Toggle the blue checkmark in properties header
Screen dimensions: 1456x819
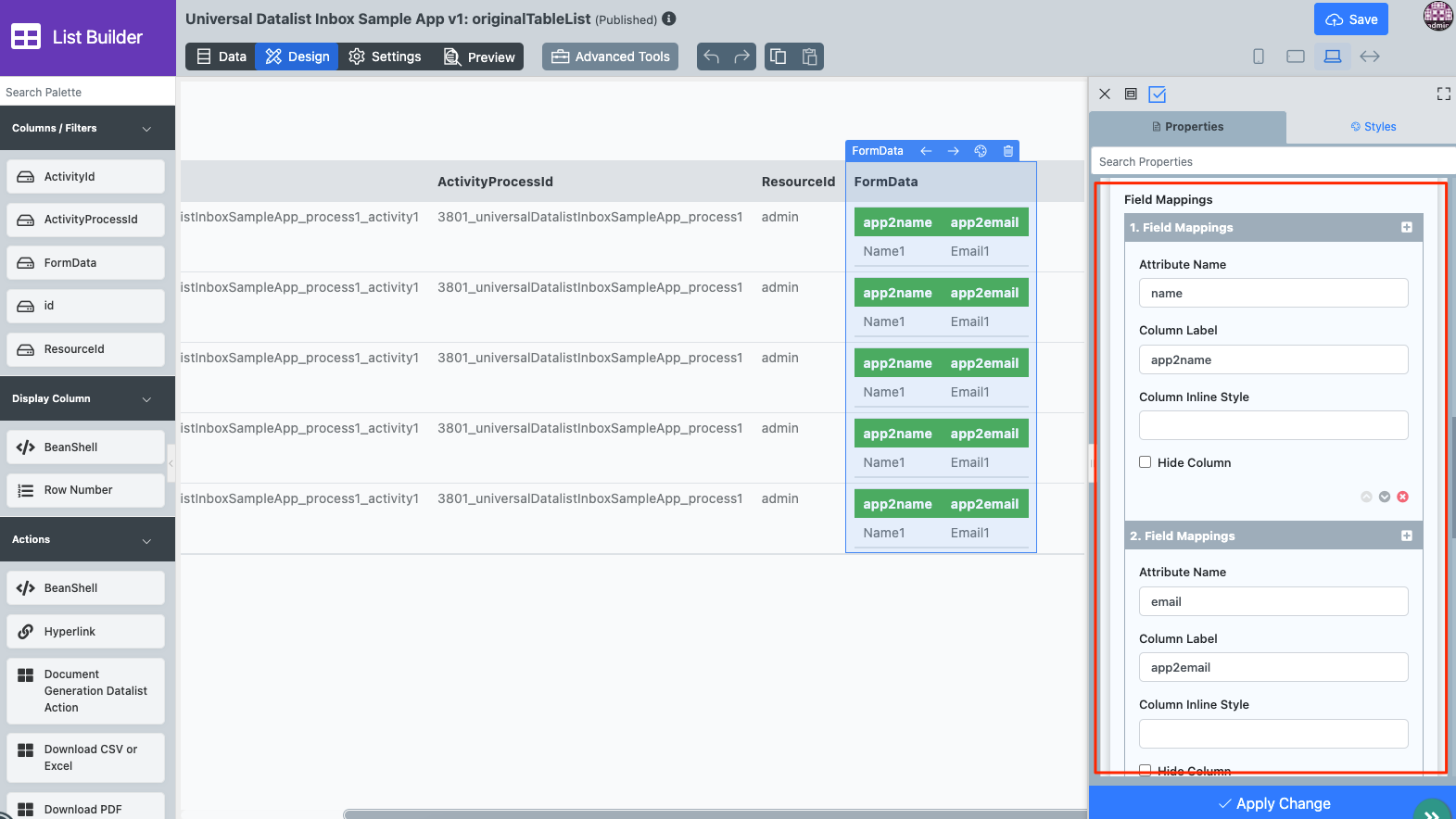1158,94
